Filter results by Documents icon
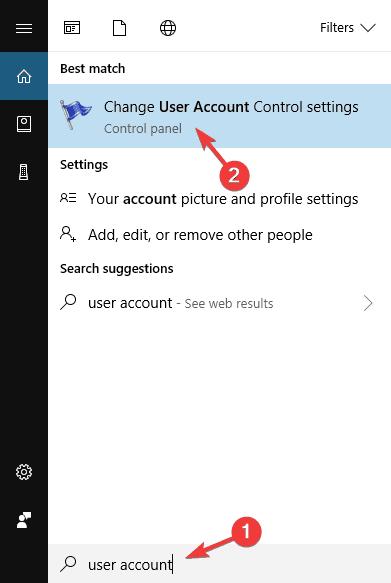This screenshot has height=583, width=391. [x=119, y=28]
